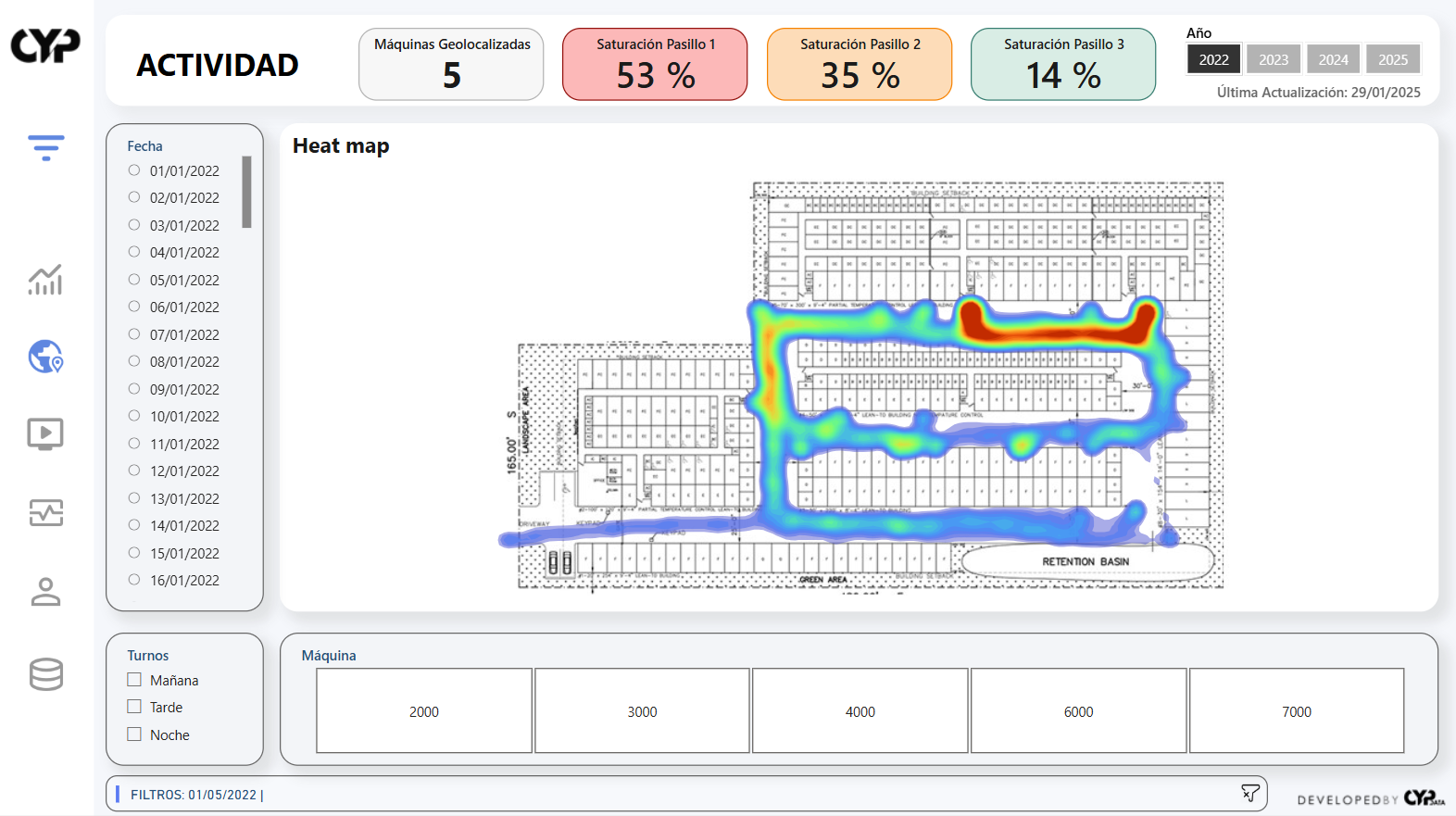Switch year to 2023
The height and width of the screenshot is (816, 1456).
pos(1273,59)
